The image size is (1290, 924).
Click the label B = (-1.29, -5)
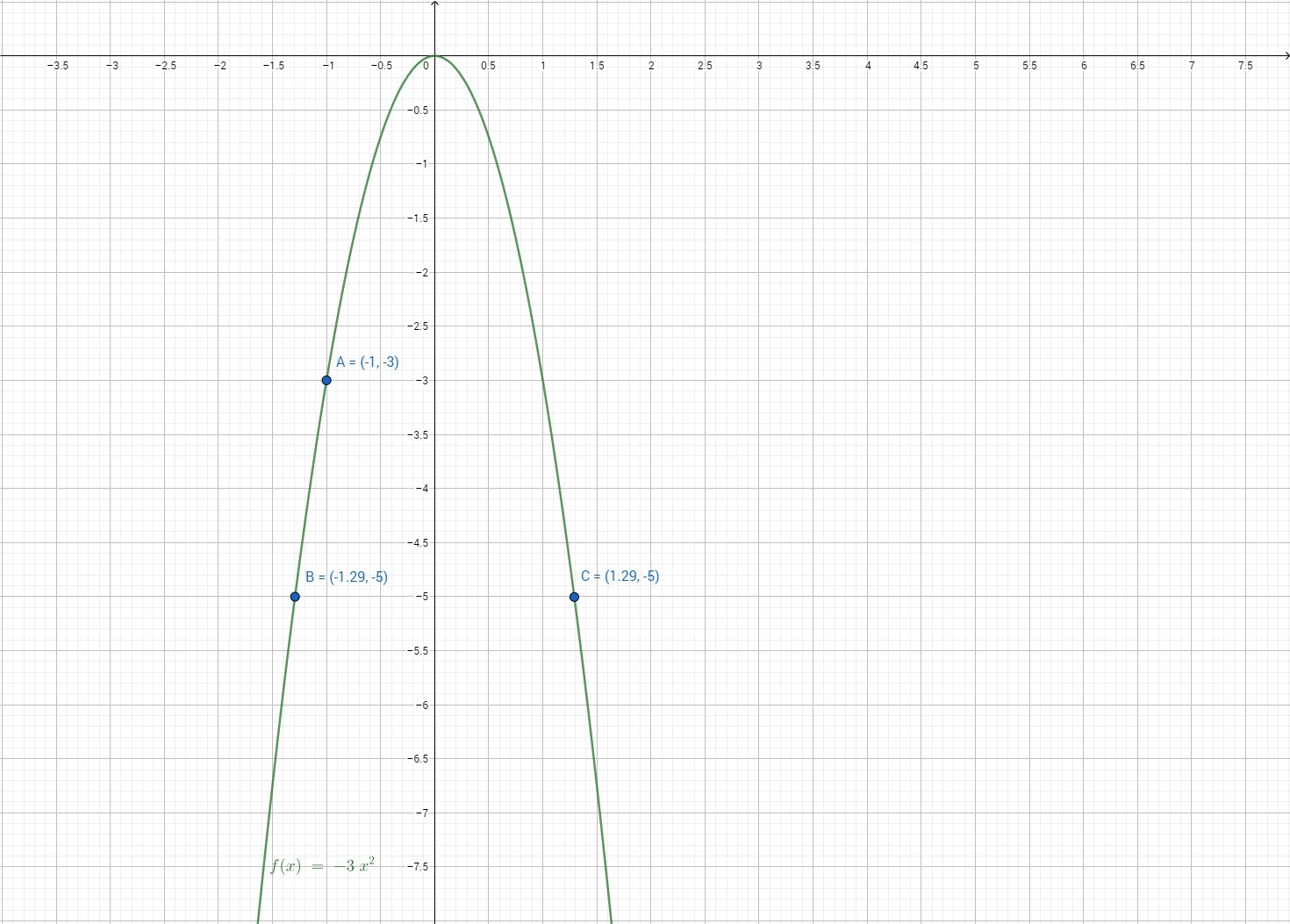point(347,577)
